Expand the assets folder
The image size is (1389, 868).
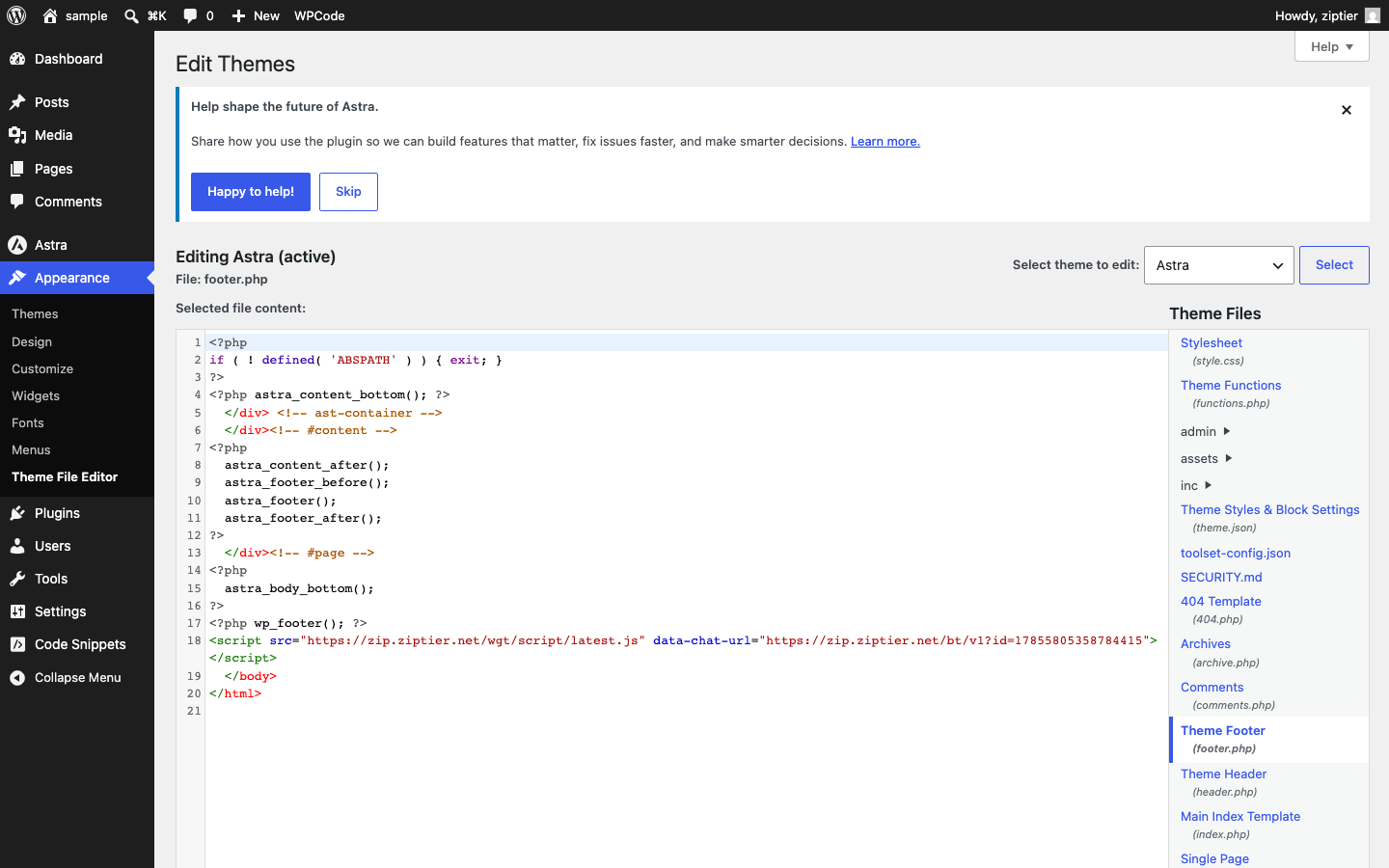1206,458
